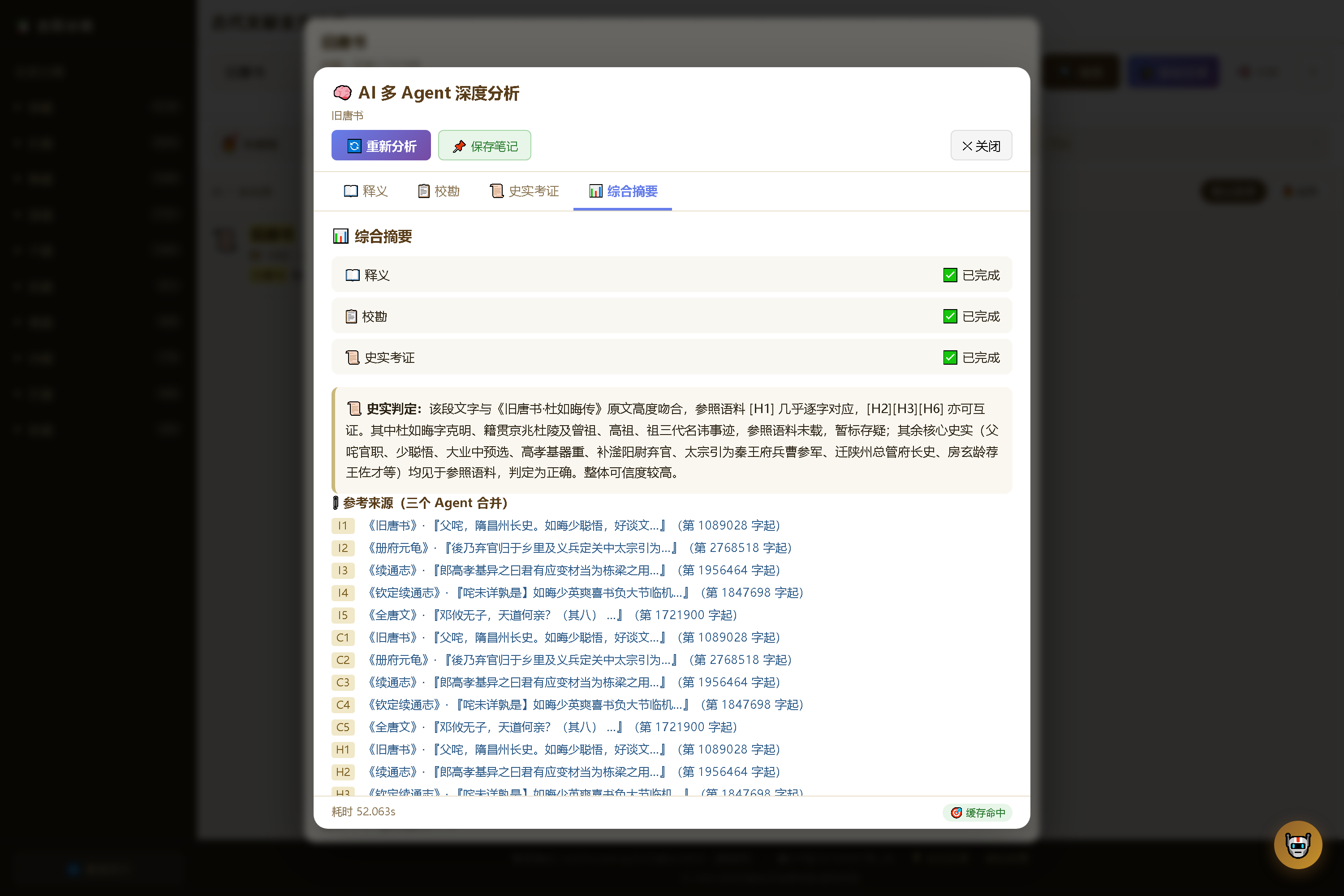The height and width of the screenshot is (896, 1344).
Task: Open reference I4 钦定续通志 link
Action: (x=585, y=593)
